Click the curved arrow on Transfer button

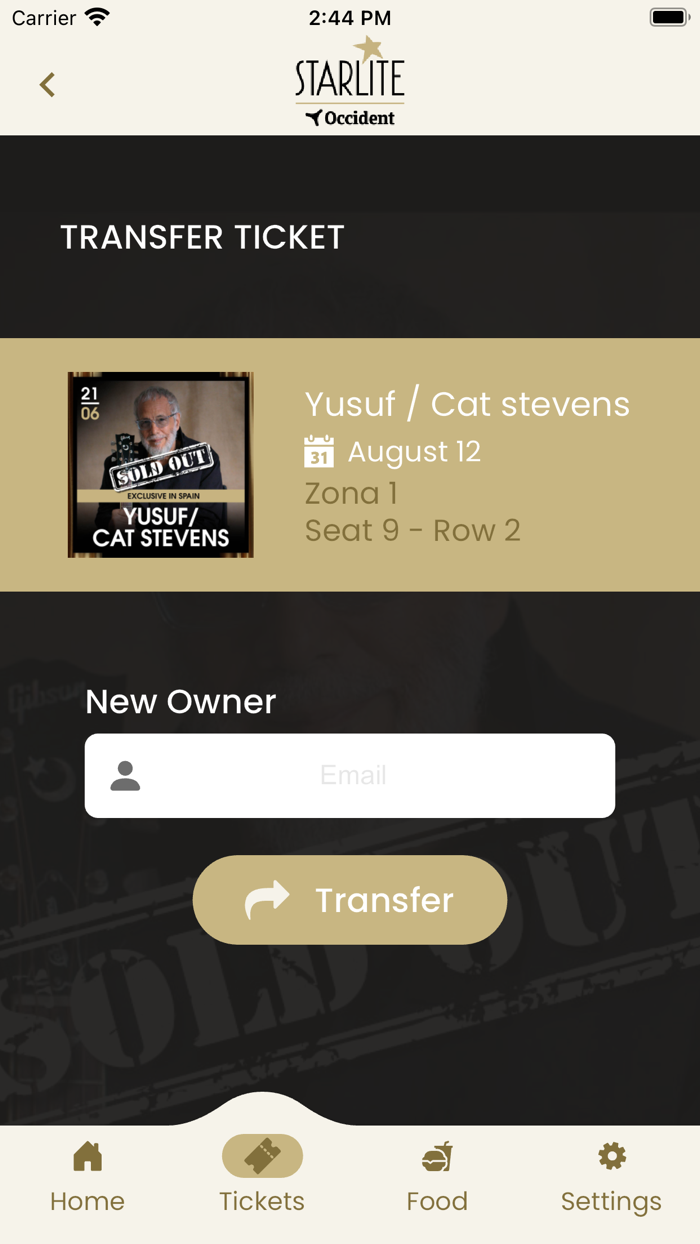point(267,900)
